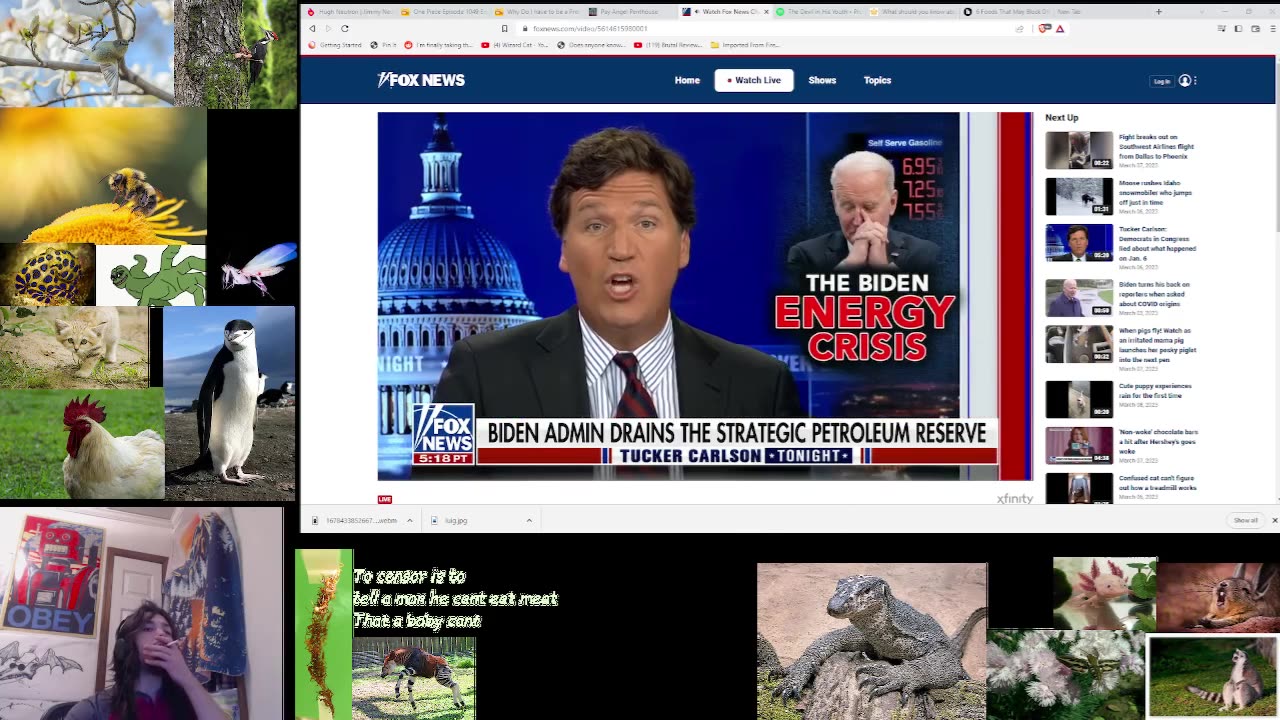Play Moose rushes Idaho snowmobiler video thumbnail
1280x720 pixels.
click(x=1079, y=196)
